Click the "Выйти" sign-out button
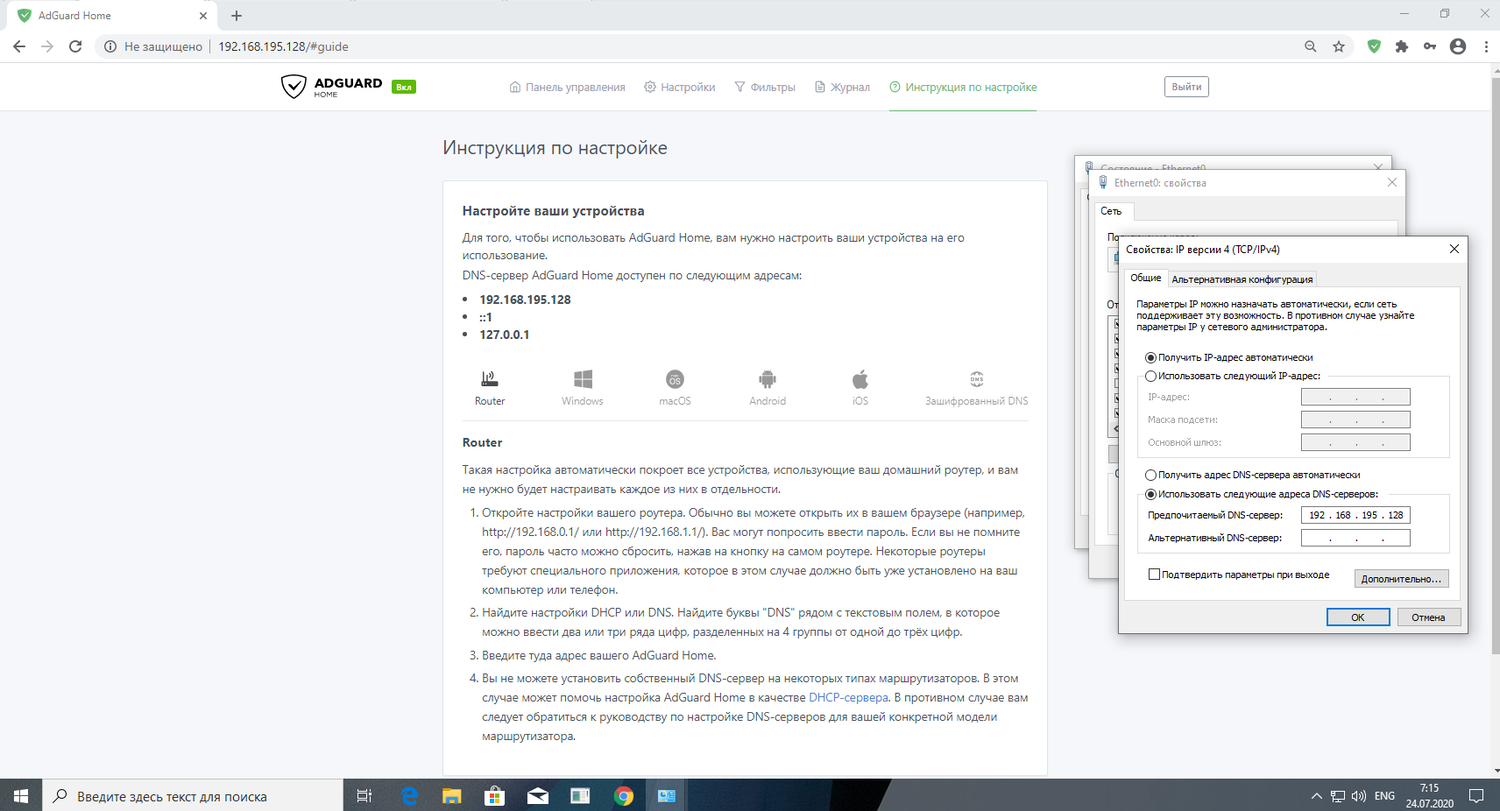 pos(1186,87)
